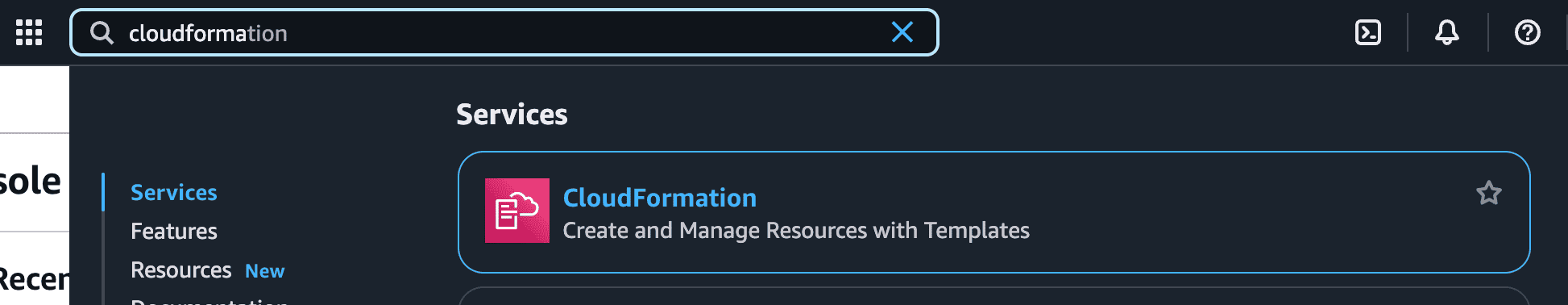Open the AWS services grid menu
Viewport: 1568px width, 305px height.
(x=29, y=32)
